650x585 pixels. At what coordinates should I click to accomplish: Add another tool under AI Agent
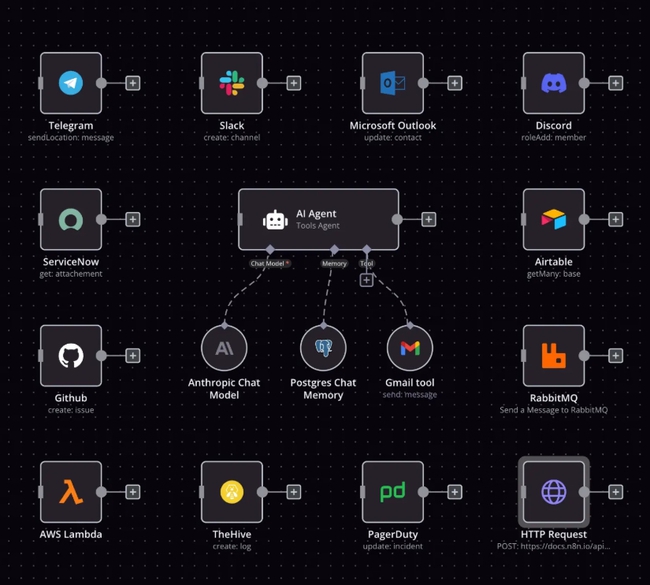(x=366, y=280)
